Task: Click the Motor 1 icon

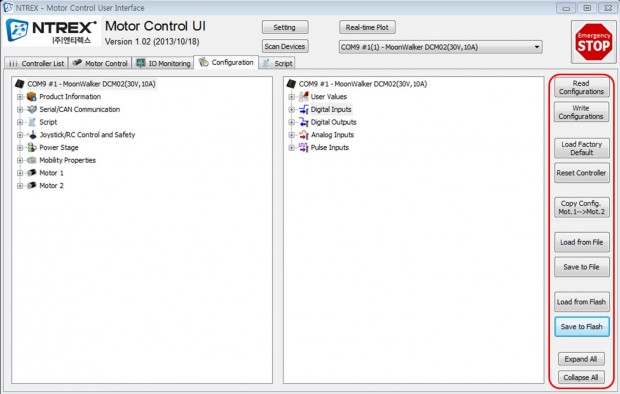Action: tap(32, 173)
